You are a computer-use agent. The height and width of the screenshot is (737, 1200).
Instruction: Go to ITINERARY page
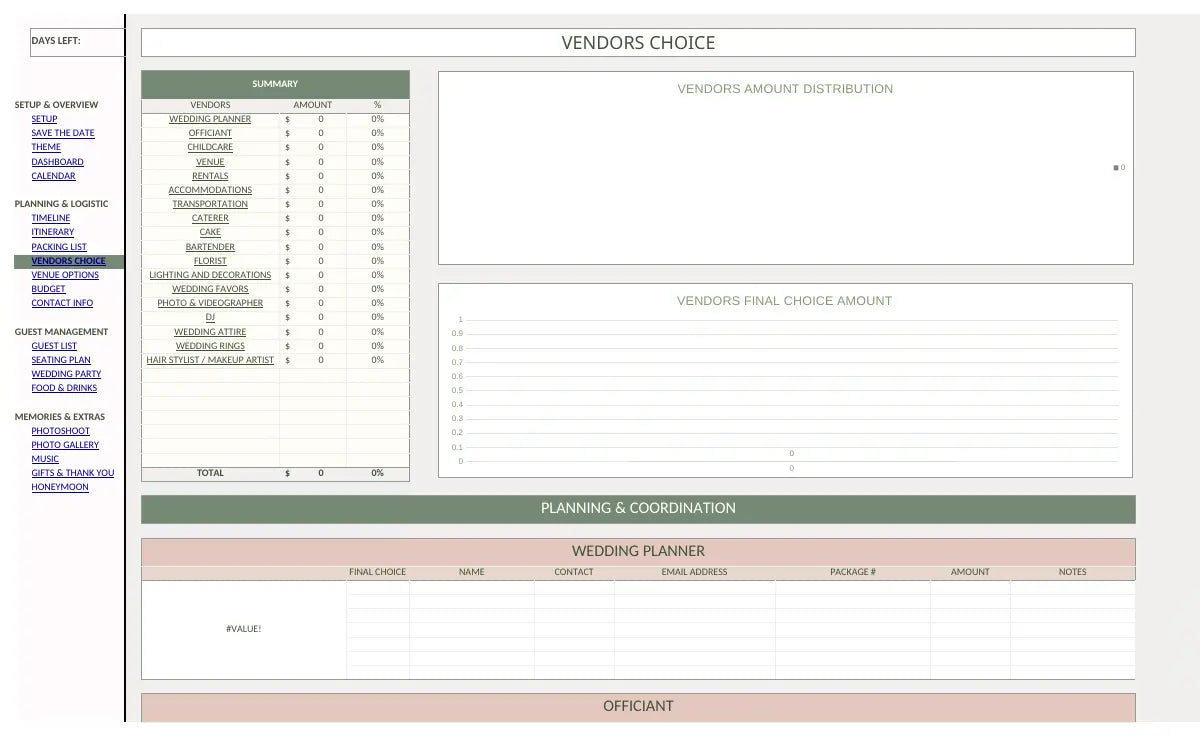point(52,232)
